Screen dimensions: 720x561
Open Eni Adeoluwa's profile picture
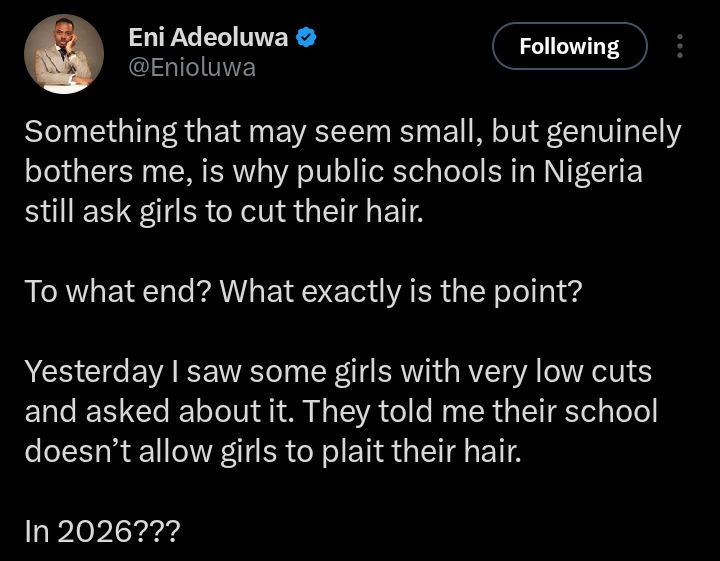coord(62,54)
